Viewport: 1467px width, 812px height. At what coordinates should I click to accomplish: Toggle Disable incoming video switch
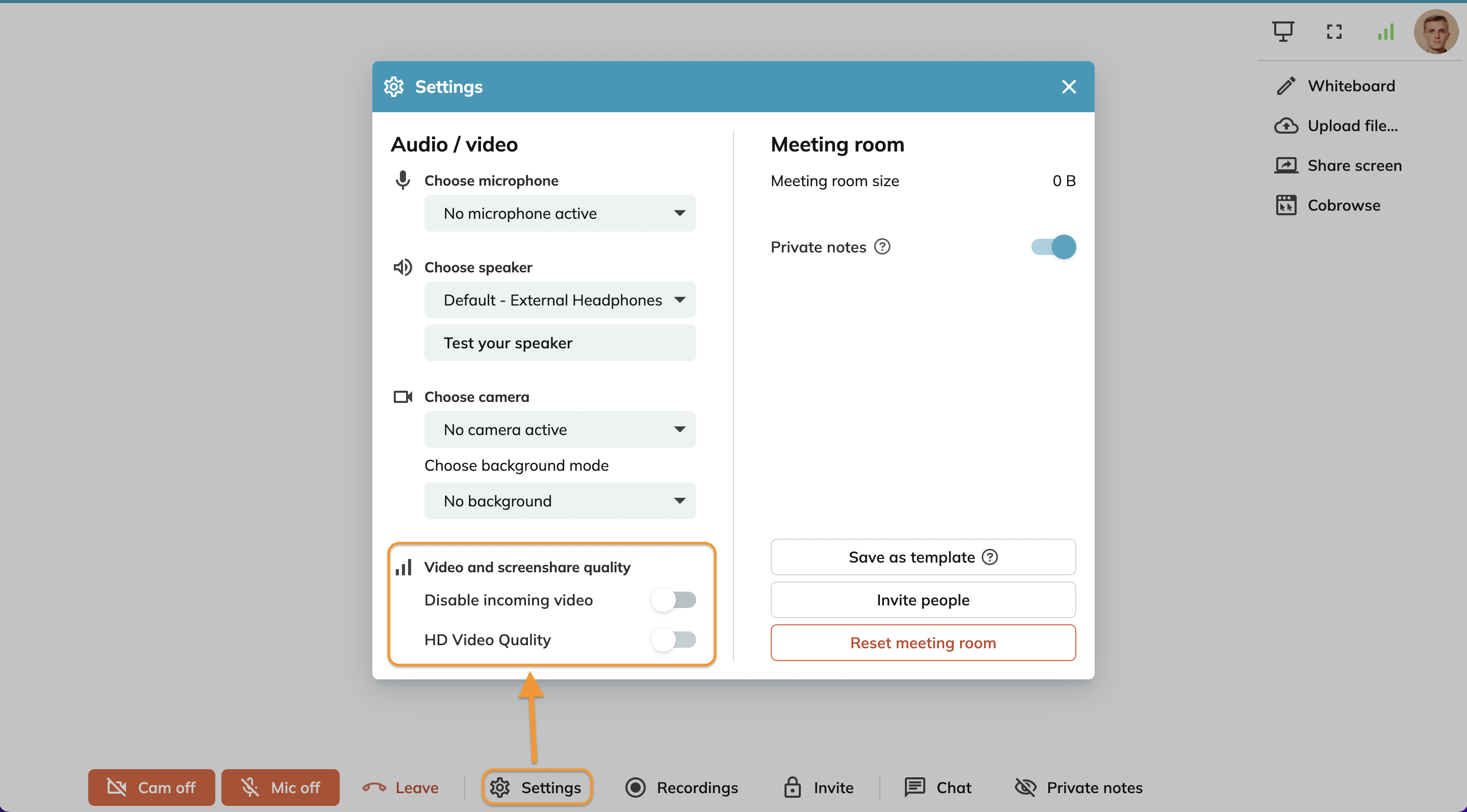click(674, 600)
